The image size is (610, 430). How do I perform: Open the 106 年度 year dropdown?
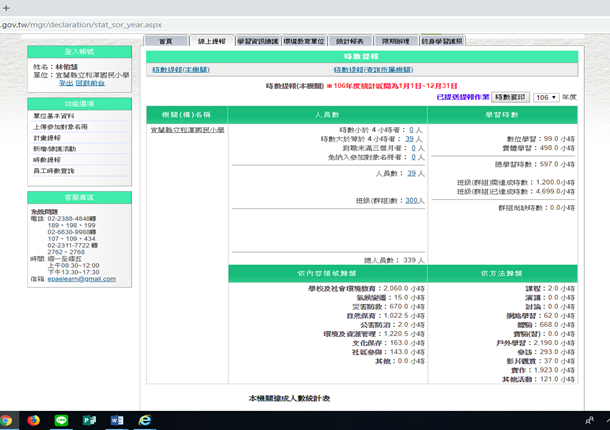point(546,97)
